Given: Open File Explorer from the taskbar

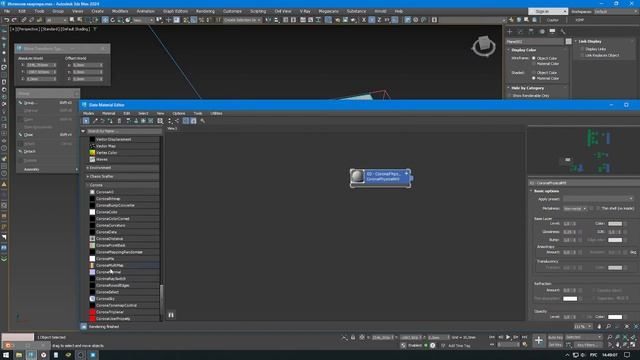Looking at the screenshot, I should [19, 355].
